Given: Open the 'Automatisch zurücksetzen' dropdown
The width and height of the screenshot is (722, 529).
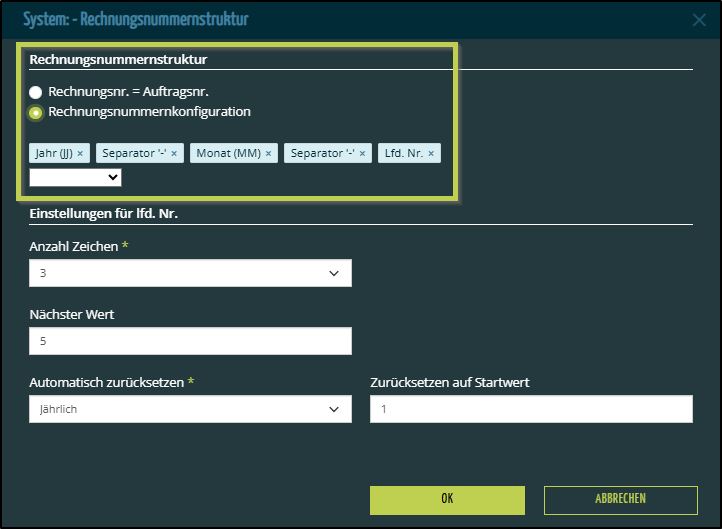Looking at the screenshot, I should pos(190,409).
